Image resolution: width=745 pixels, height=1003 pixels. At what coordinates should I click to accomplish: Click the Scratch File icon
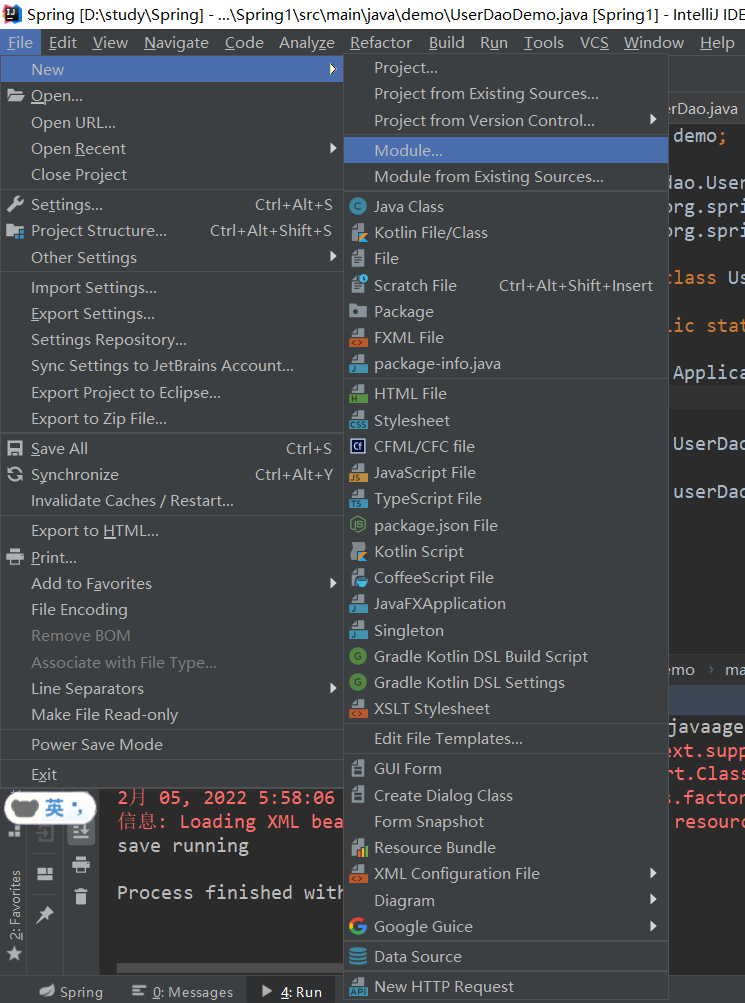point(358,285)
